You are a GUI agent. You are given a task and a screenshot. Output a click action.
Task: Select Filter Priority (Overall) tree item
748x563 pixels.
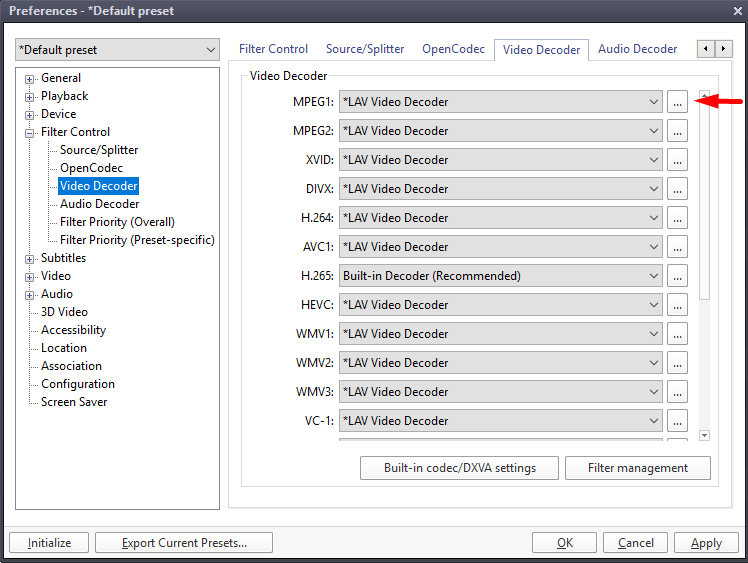[117, 222]
